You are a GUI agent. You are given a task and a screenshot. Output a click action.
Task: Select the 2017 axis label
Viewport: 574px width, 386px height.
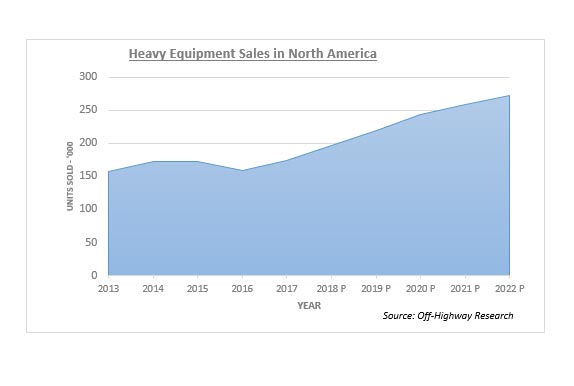coord(287,289)
